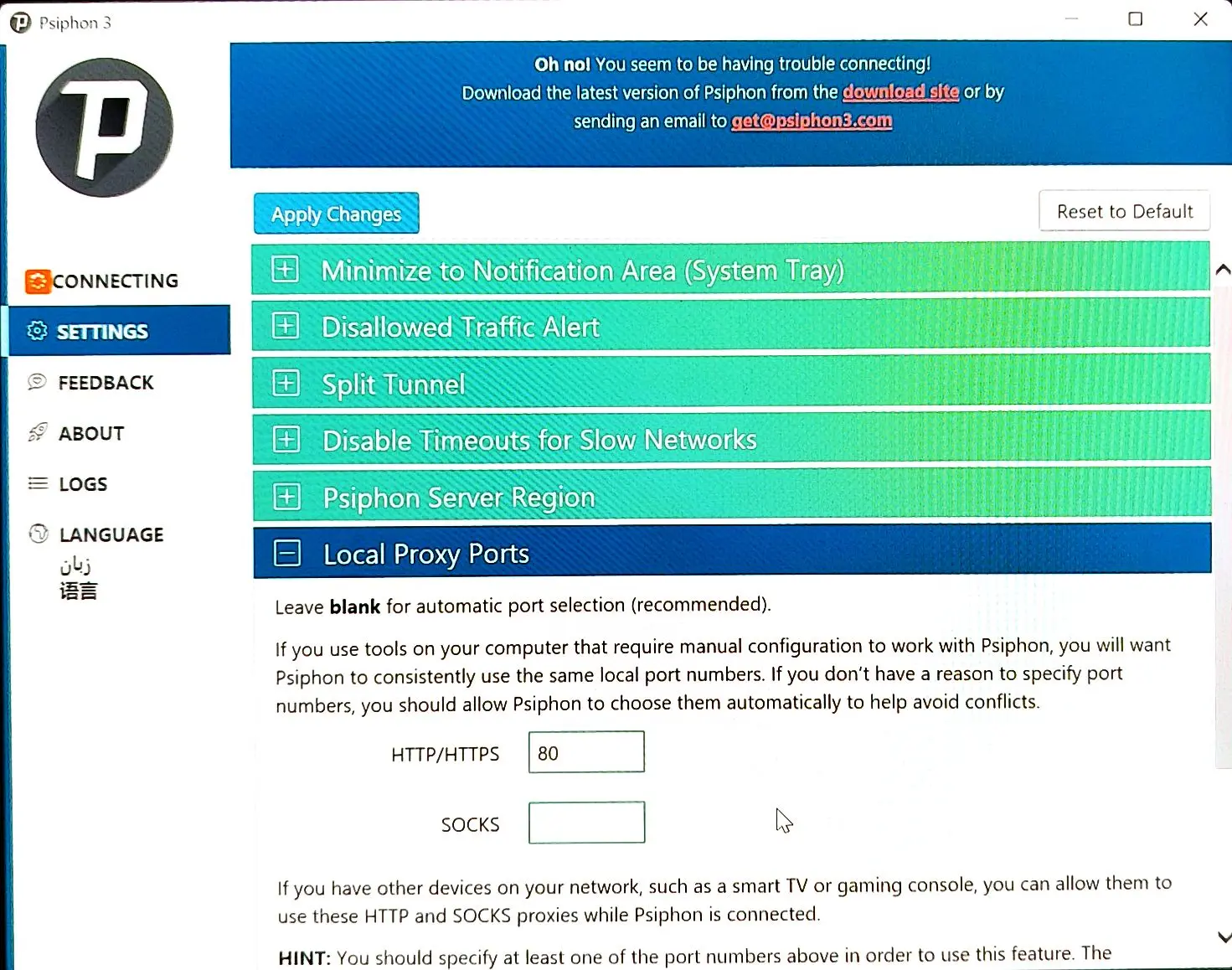Maximize the Psiphon 3 window
Viewport: 1232px width, 970px height.
pos(1136,18)
